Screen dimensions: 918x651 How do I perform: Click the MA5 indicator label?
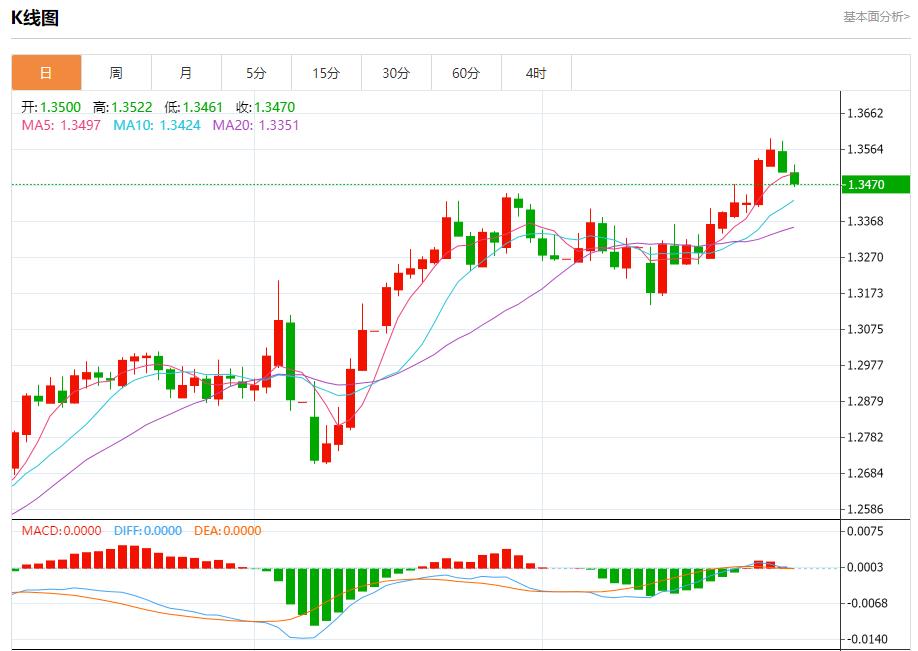61,125
